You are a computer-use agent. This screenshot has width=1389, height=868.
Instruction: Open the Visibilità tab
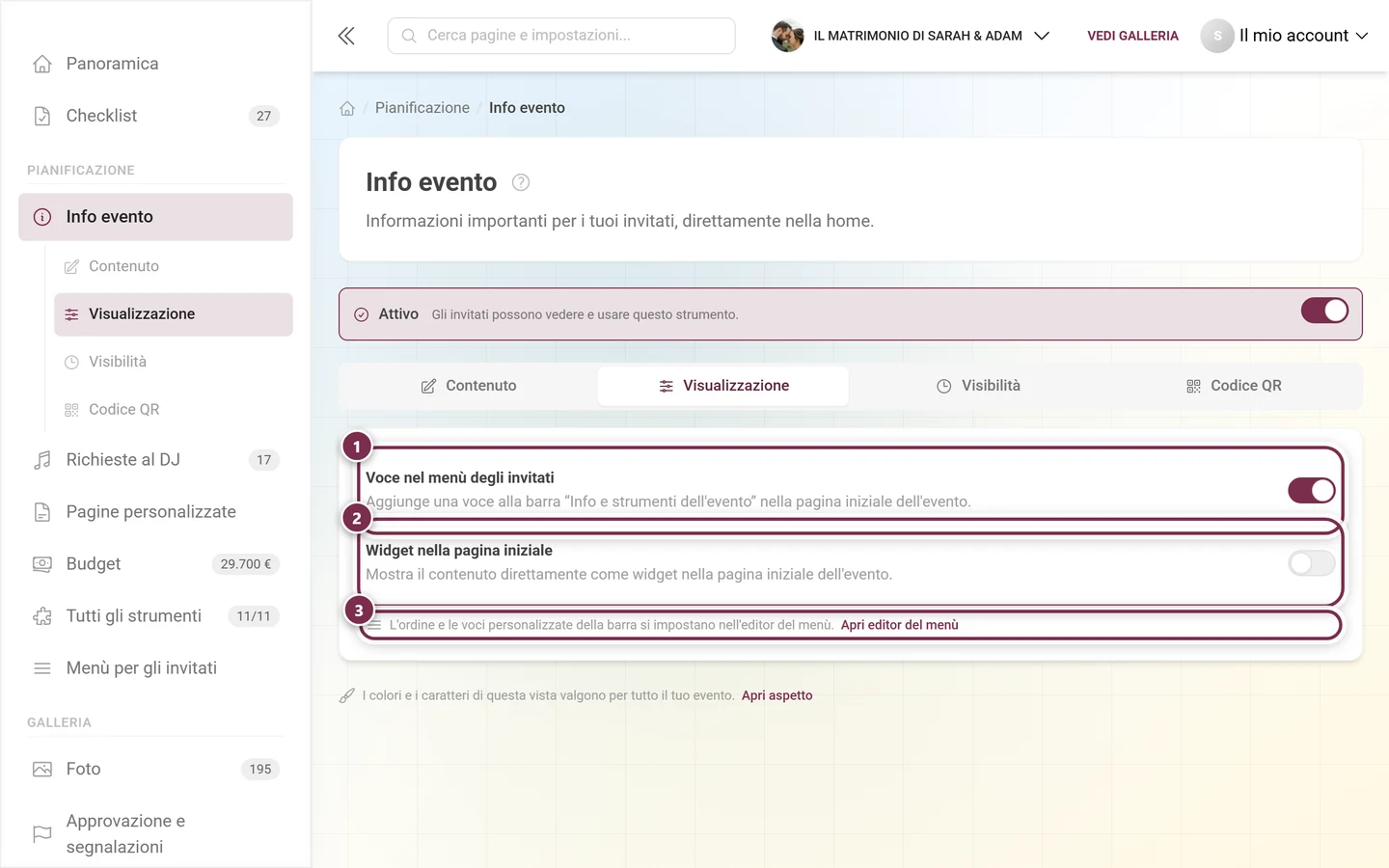click(x=978, y=386)
